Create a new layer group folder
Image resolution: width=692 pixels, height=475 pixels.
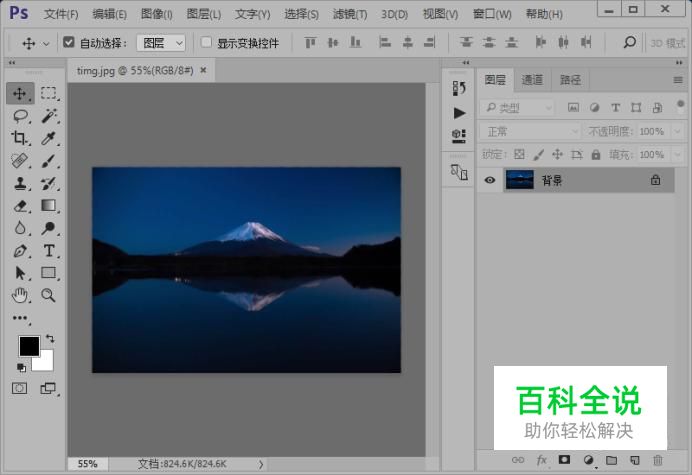coord(611,460)
